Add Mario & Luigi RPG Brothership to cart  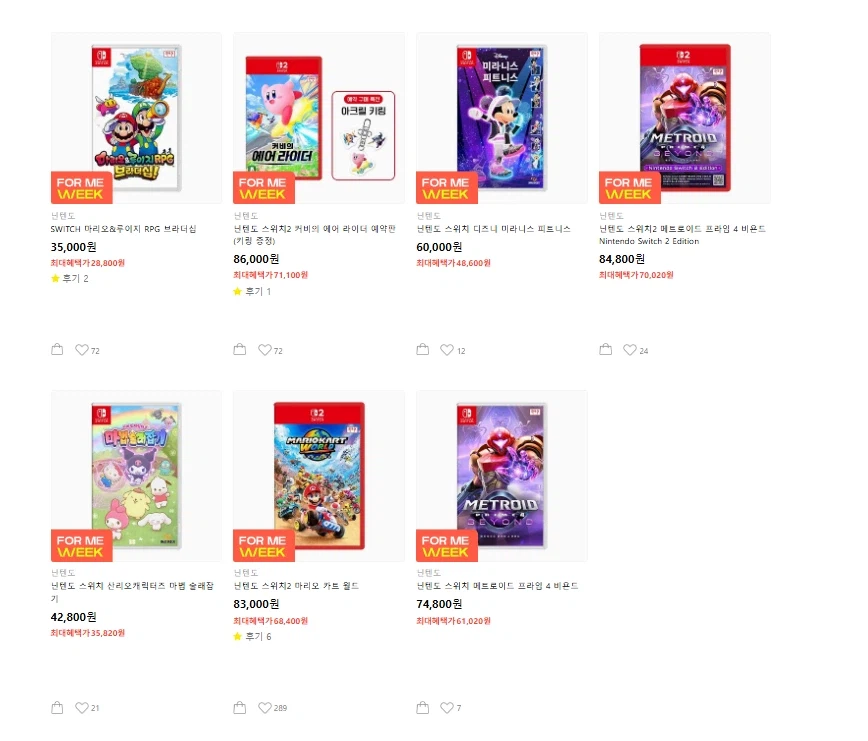click(x=57, y=350)
